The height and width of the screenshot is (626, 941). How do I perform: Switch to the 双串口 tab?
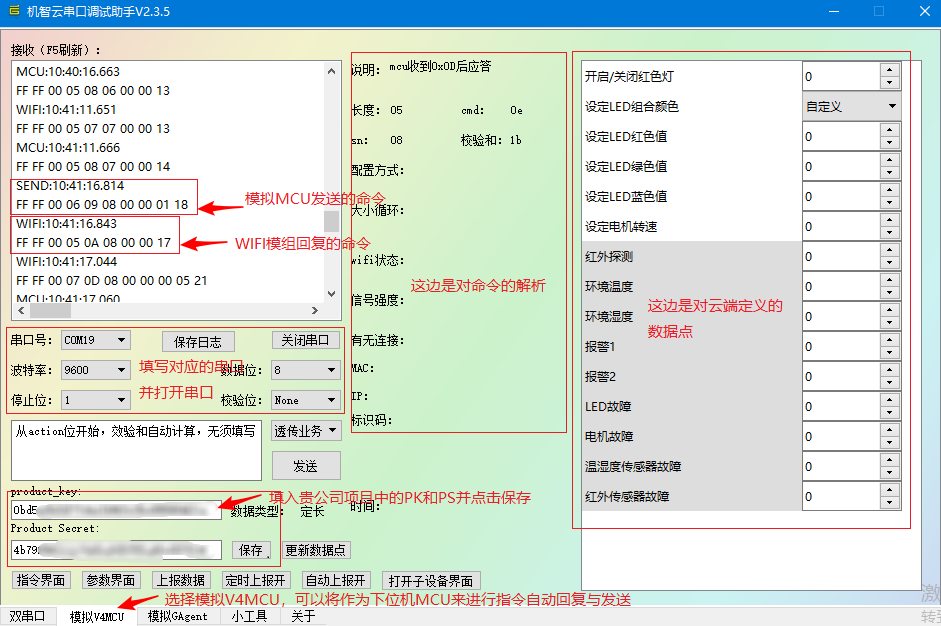27,616
